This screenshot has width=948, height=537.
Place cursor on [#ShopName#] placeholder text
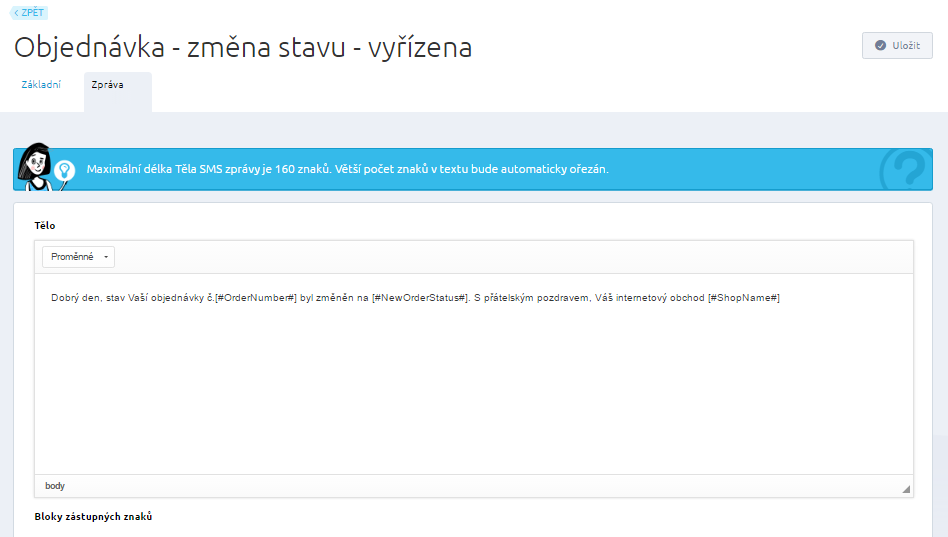click(x=744, y=298)
